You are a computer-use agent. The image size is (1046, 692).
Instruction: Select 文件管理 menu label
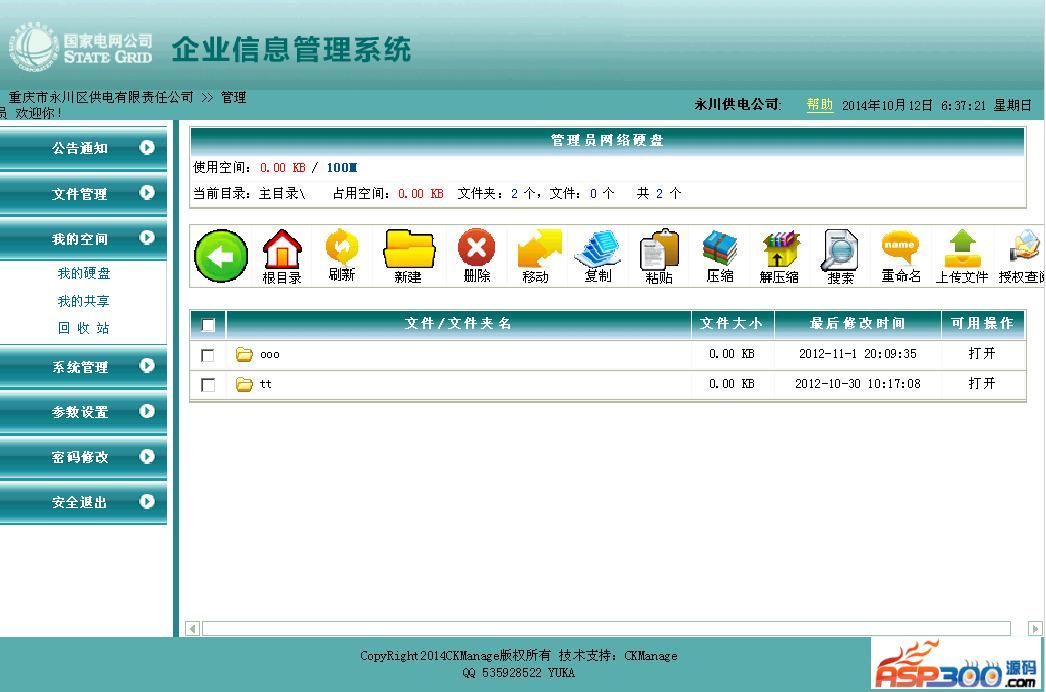tap(79, 194)
